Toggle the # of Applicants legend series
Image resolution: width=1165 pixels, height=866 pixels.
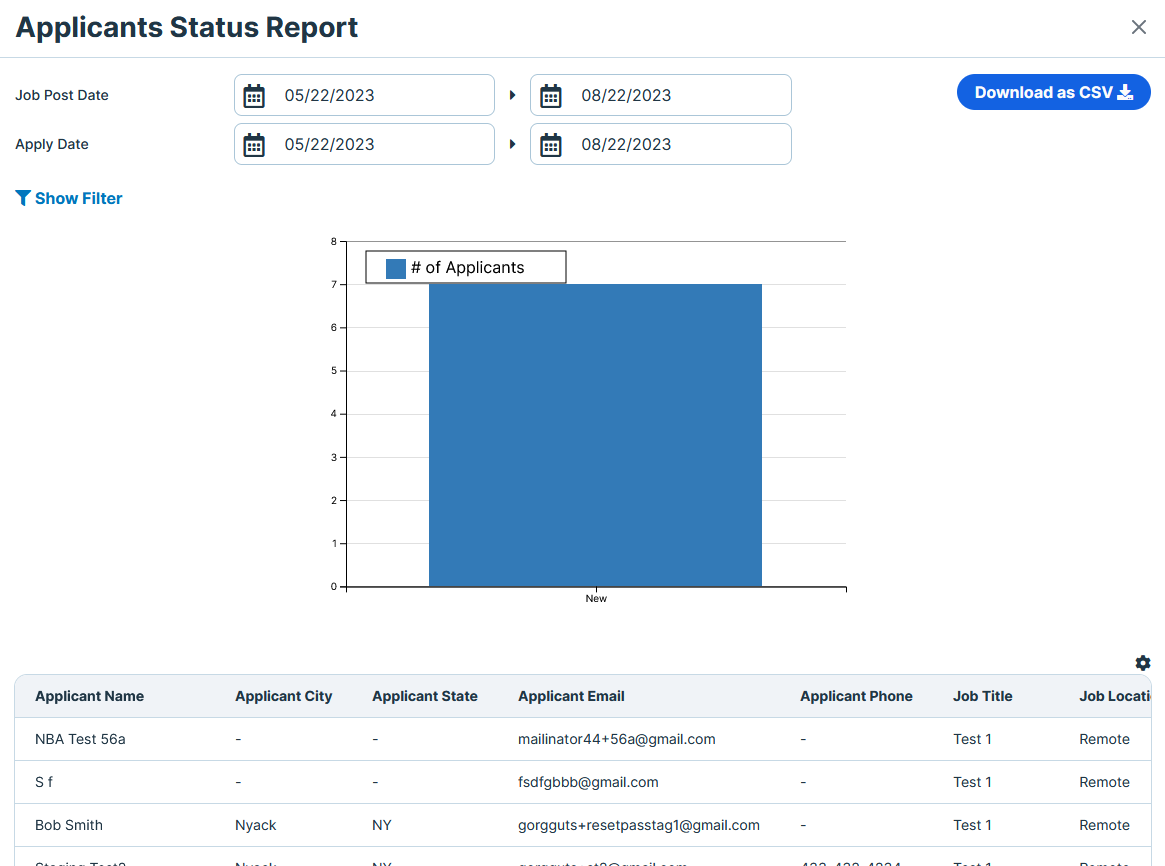pos(467,268)
